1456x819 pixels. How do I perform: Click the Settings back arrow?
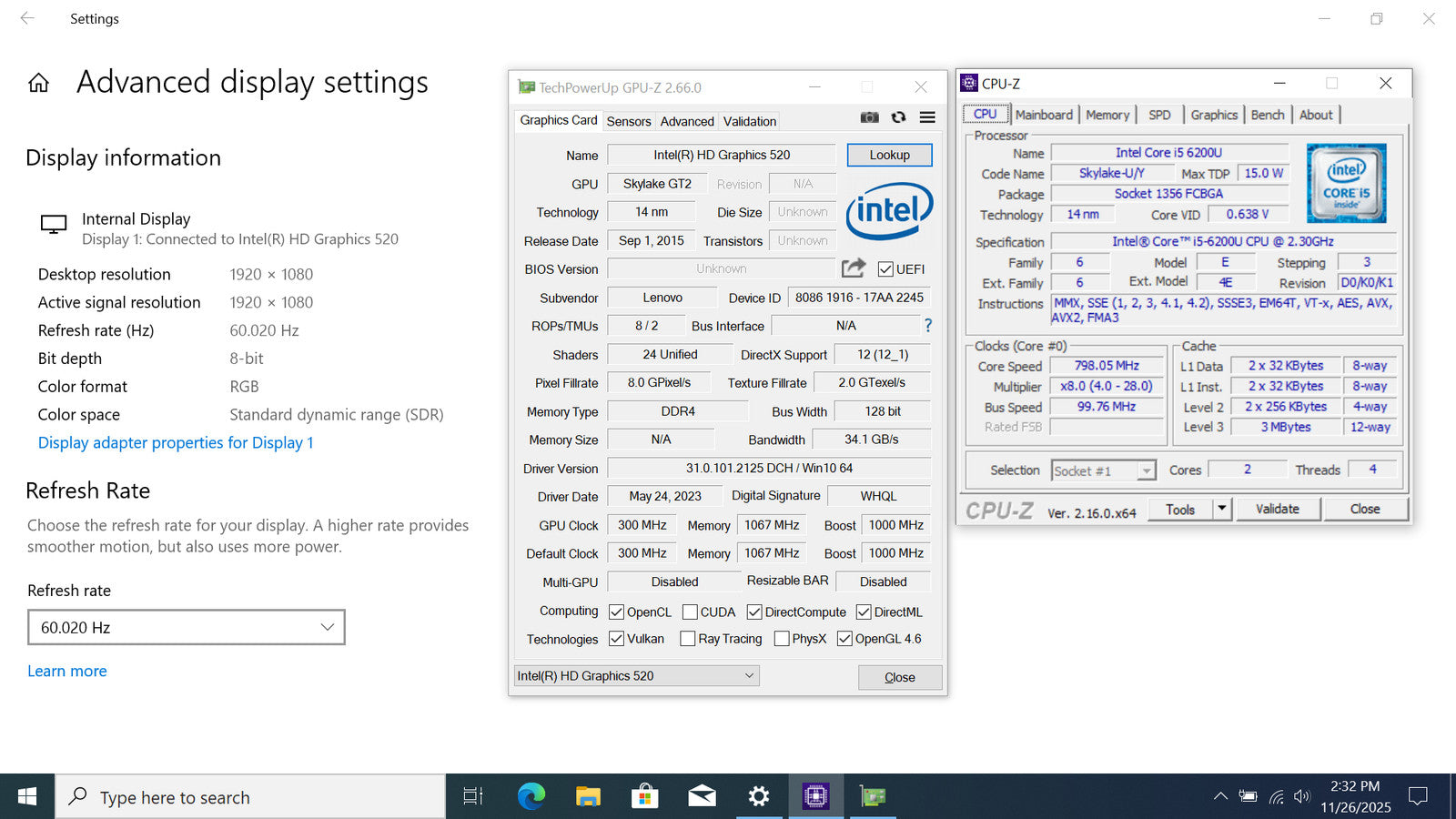coord(27,18)
